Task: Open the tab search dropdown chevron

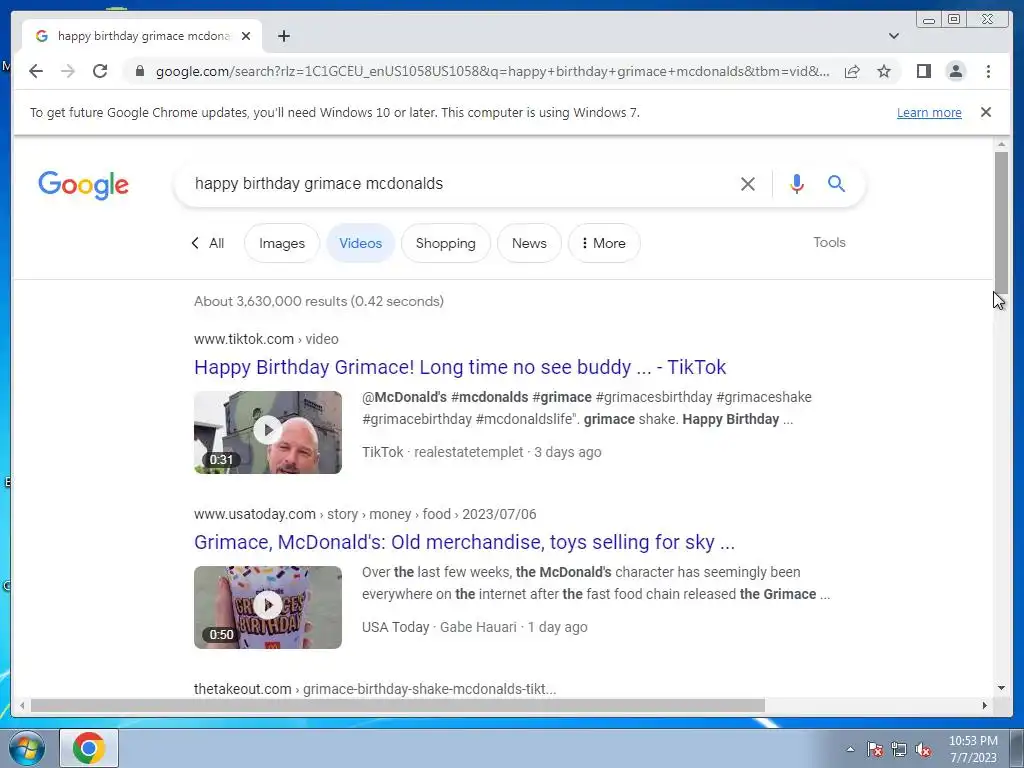Action: click(x=894, y=36)
